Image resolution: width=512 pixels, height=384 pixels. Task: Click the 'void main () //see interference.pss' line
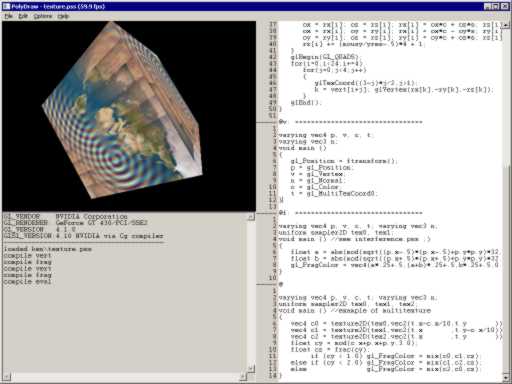click(x=355, y=239)
